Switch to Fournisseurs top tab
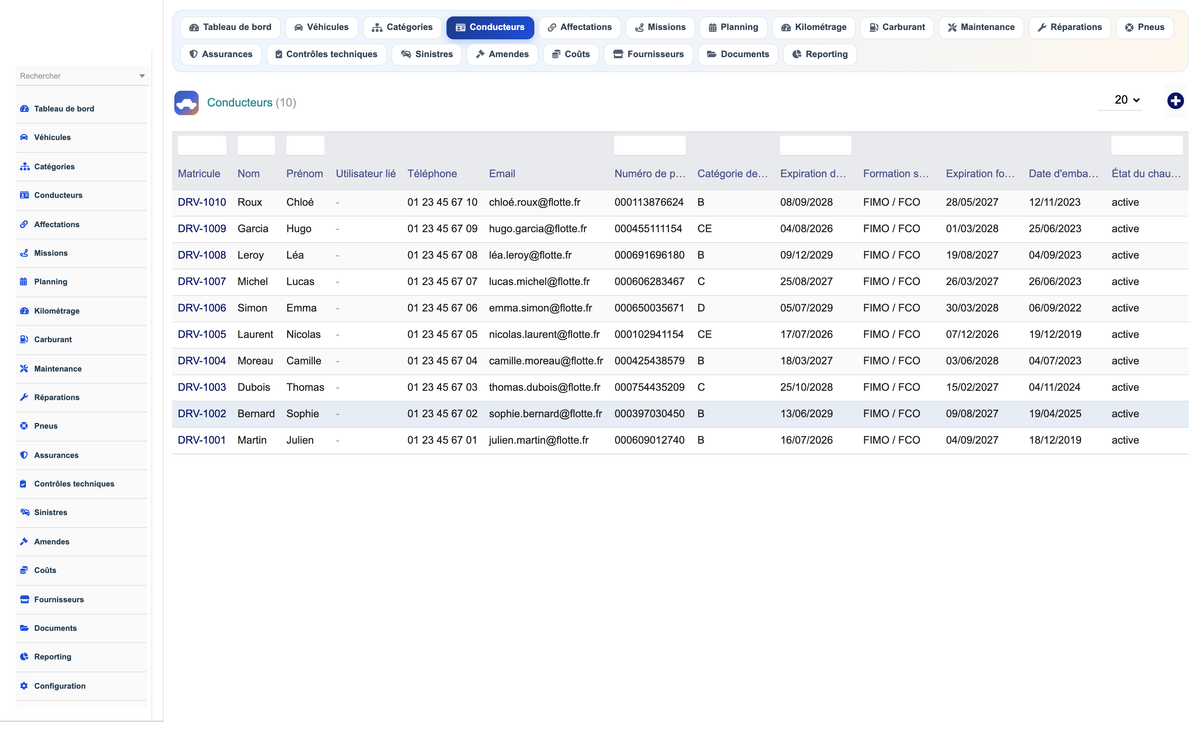 pyautogui.click(x=648, y=54)
